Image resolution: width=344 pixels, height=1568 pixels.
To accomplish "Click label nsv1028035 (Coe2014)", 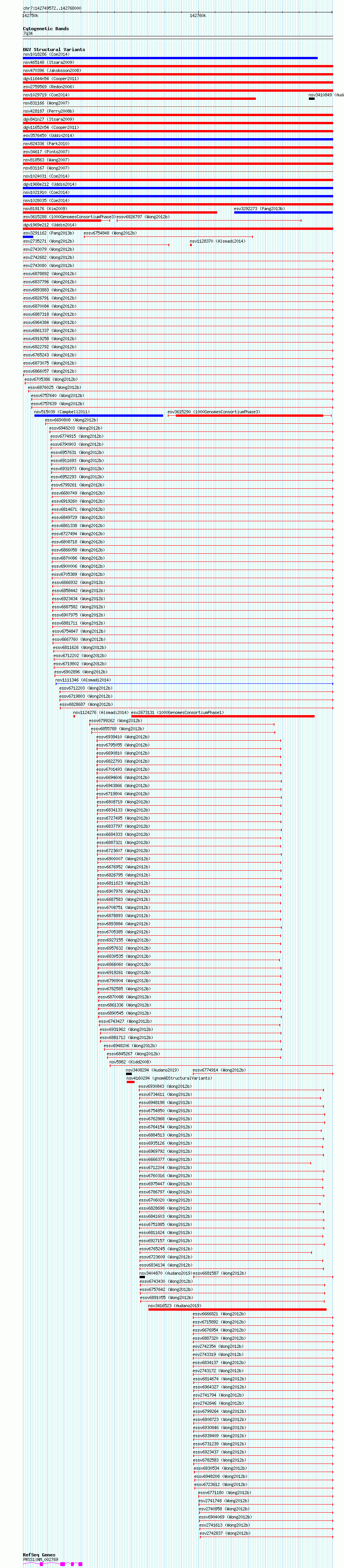I will [x=46, y=200].
